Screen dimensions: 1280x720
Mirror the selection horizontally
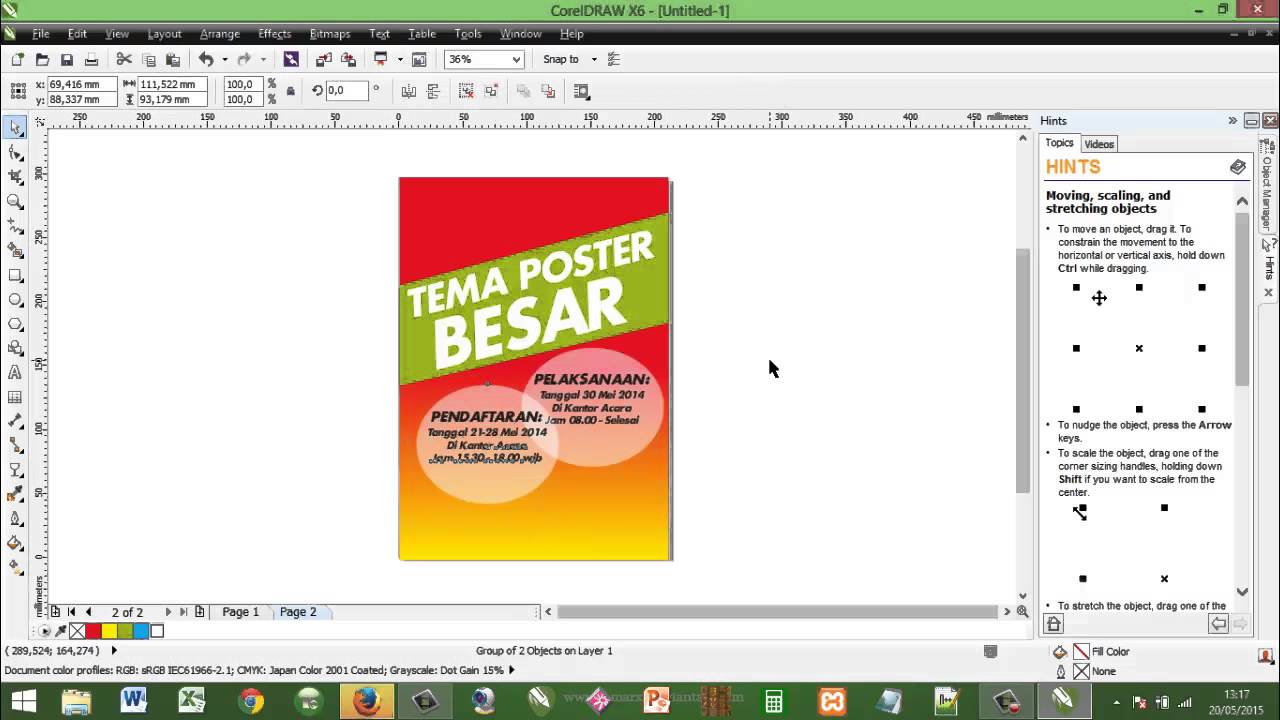(409, 91)
